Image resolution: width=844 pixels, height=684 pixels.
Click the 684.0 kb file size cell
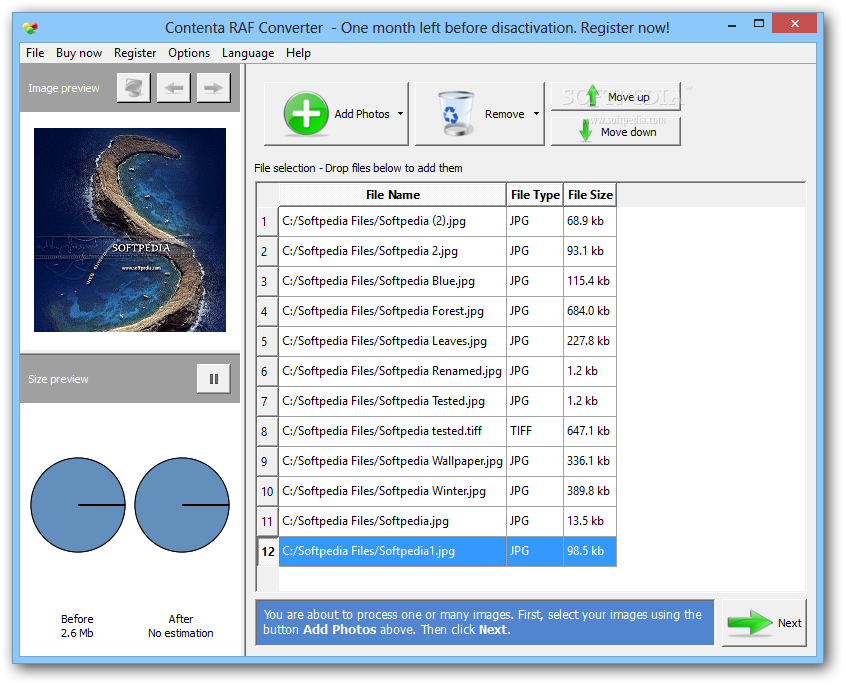coord(590,312)
